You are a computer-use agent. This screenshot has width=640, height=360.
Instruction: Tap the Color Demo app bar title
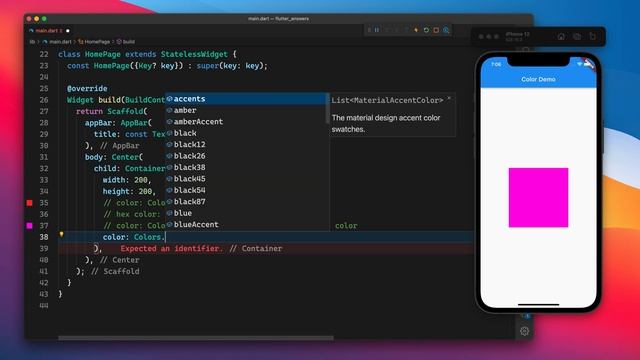tap(538, 79)
